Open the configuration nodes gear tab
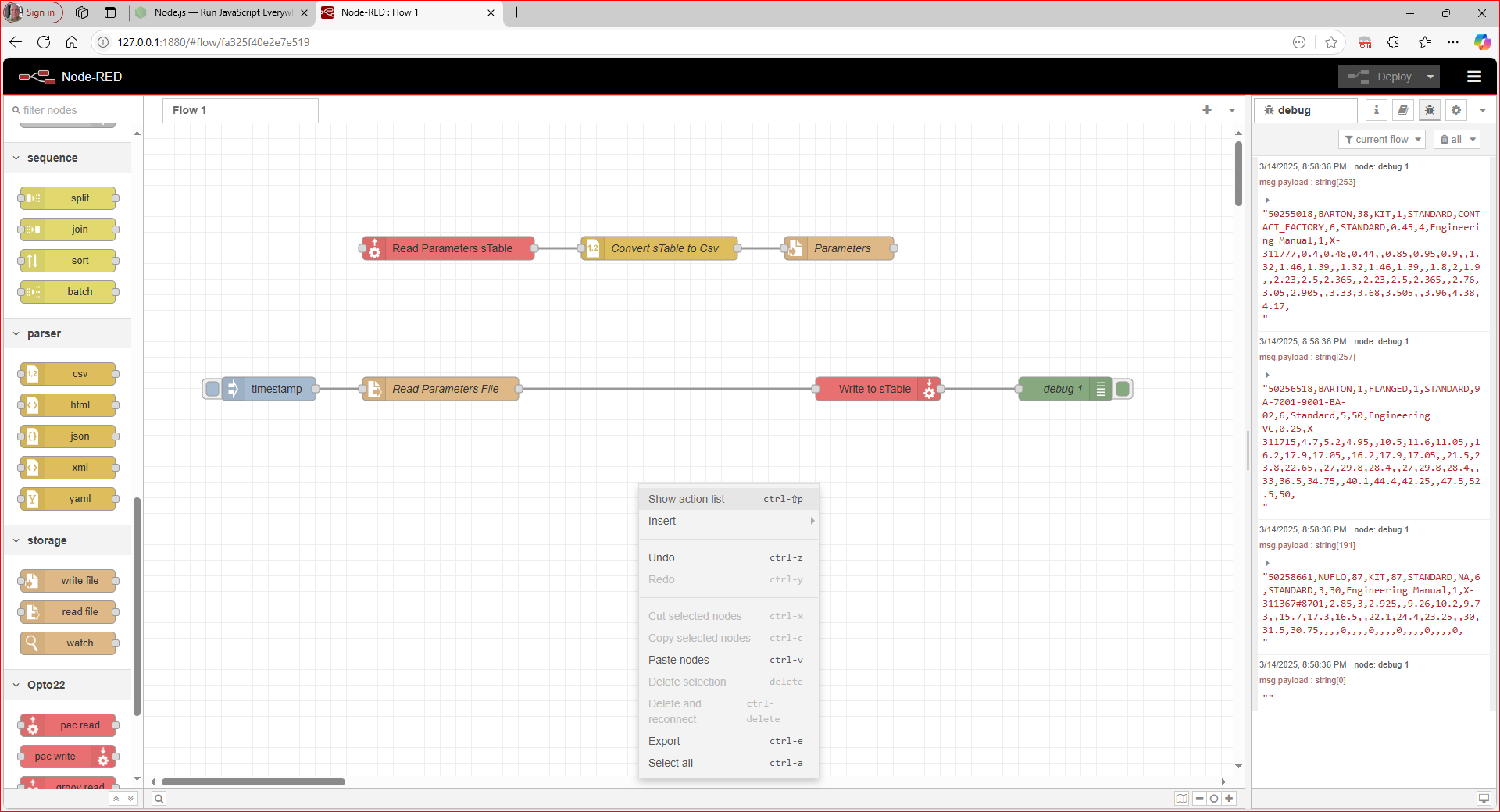Viewport: 1500px width, 812px height. pyautogui.click(x=1456, y=110)
